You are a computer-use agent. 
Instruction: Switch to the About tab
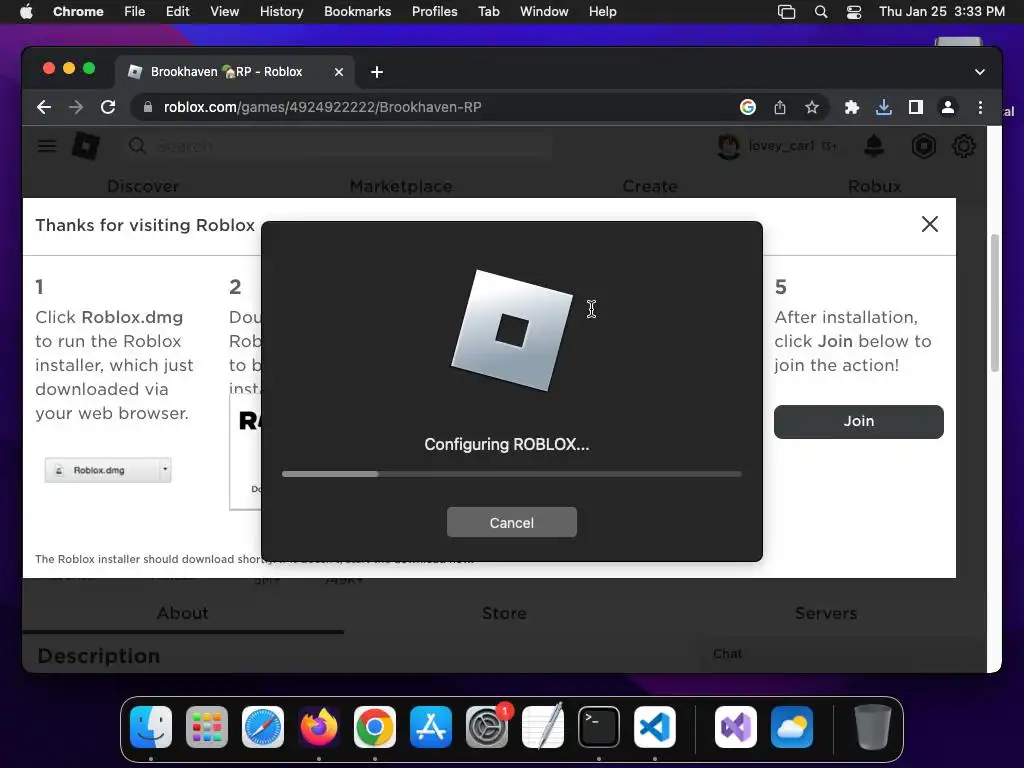(183, 613)
